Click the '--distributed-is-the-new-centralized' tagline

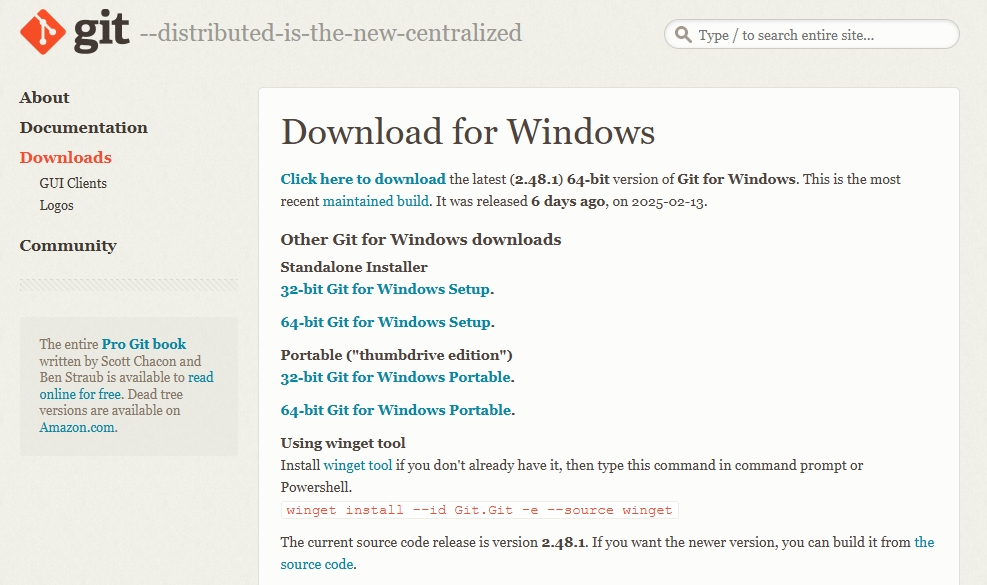click(331, 33)
